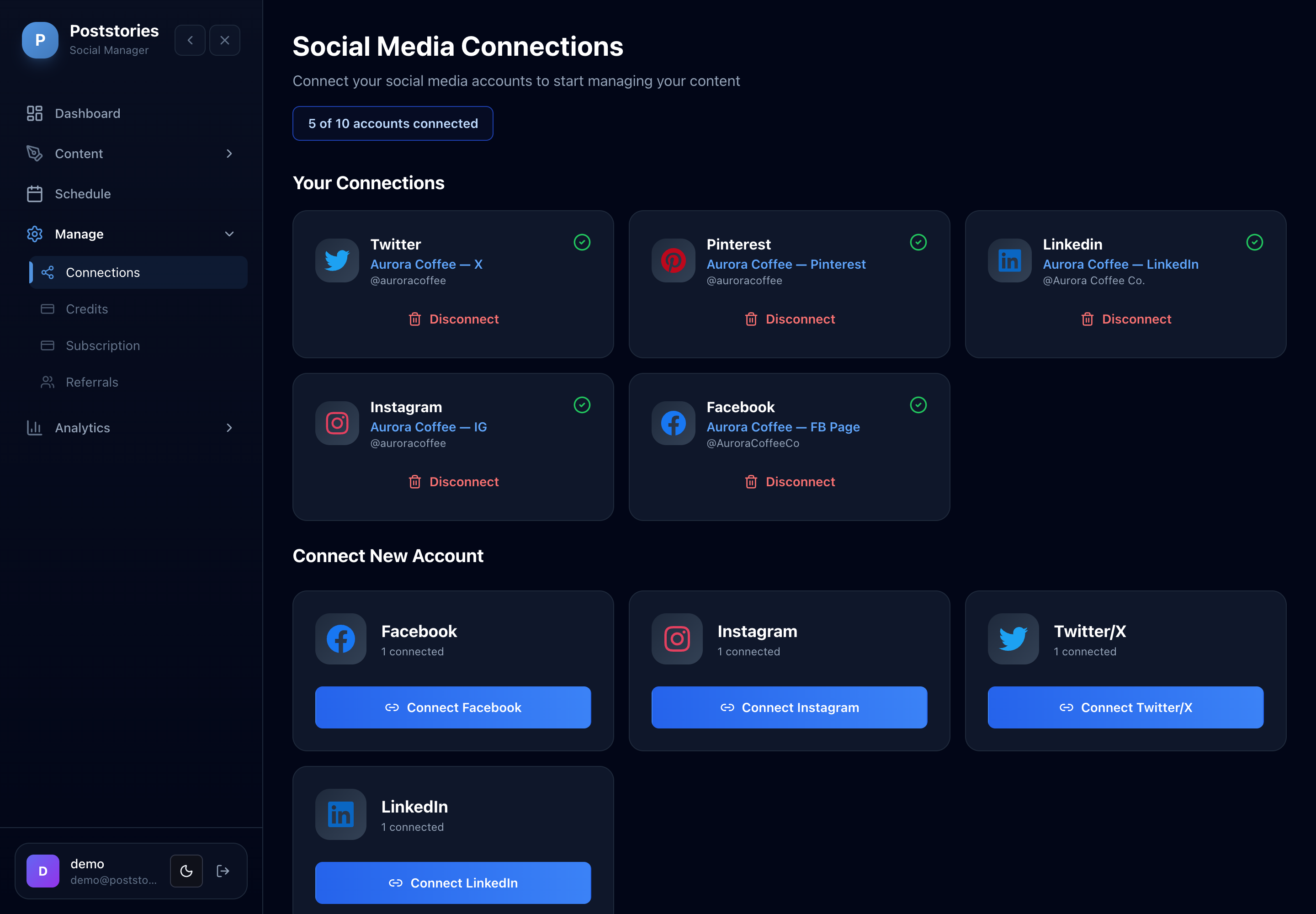Click Connect Facebook button
The width and height of the screenshot is (1316, 914).
click(453, 707)
